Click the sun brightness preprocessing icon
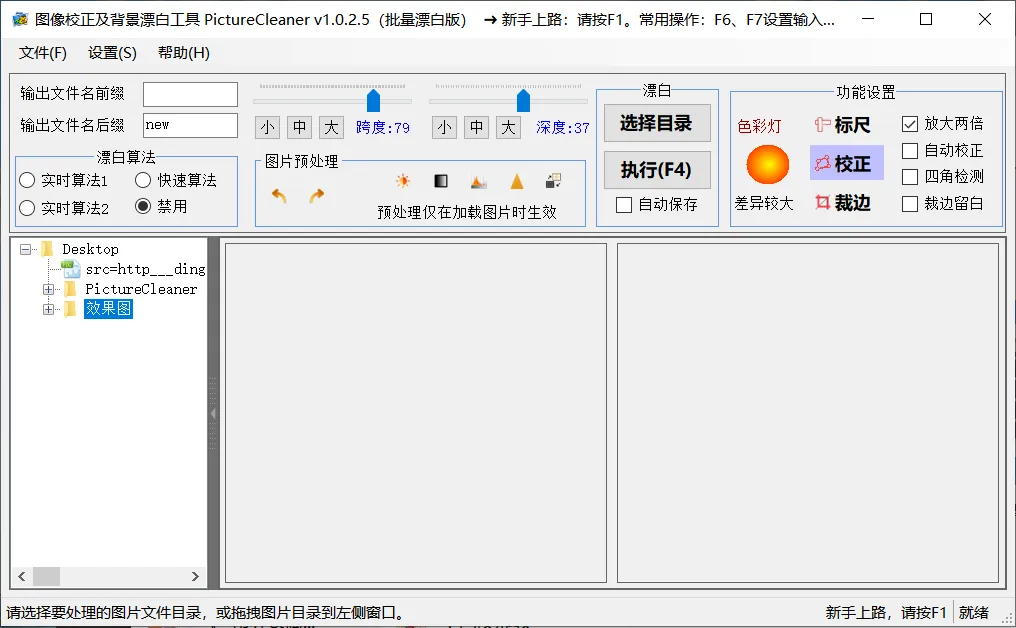The width and height of the screenshot is (1016, 628). [x=403, y=181]
